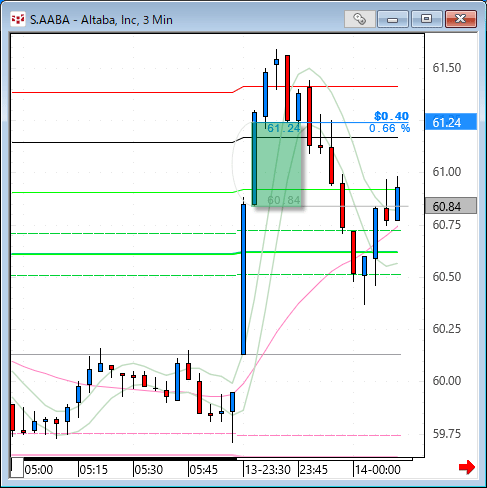Click the 14-00:00 time label

pos(378,470)
